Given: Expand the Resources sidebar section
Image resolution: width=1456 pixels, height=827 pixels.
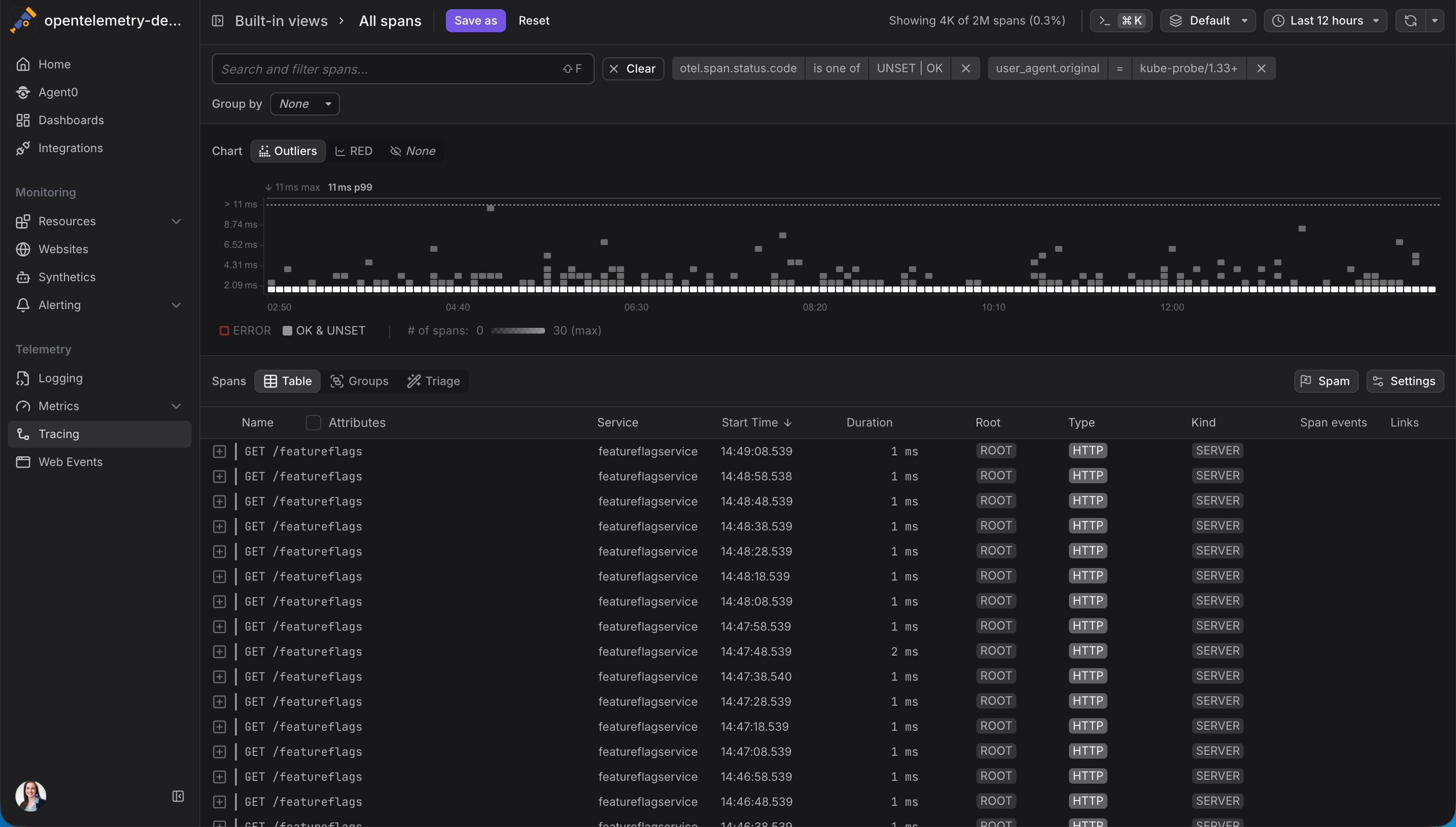Looking at the screenshot, I should 176,221.
